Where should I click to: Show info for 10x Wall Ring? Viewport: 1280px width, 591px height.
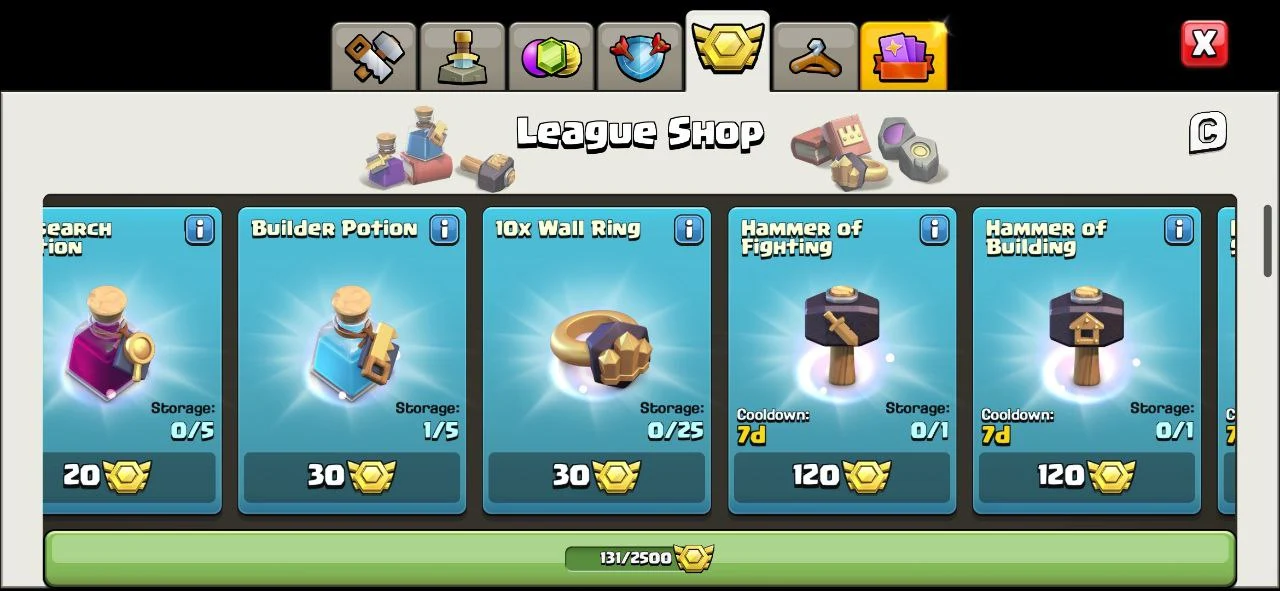pyautogui.click(x=689, y=229)
